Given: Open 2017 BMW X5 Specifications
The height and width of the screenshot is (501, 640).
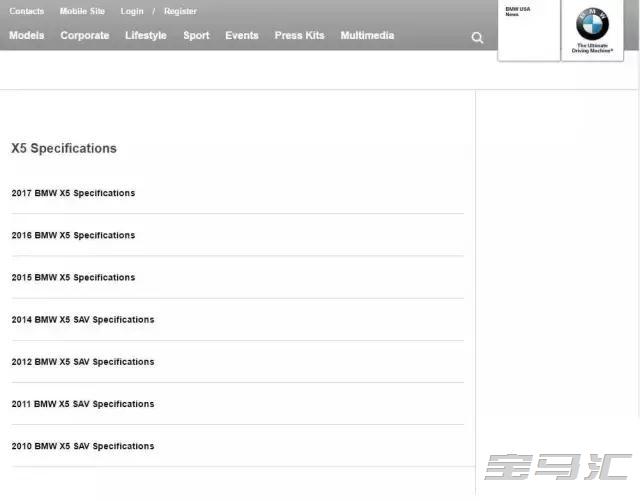Looking at the screenshot, I should (73, 193).
